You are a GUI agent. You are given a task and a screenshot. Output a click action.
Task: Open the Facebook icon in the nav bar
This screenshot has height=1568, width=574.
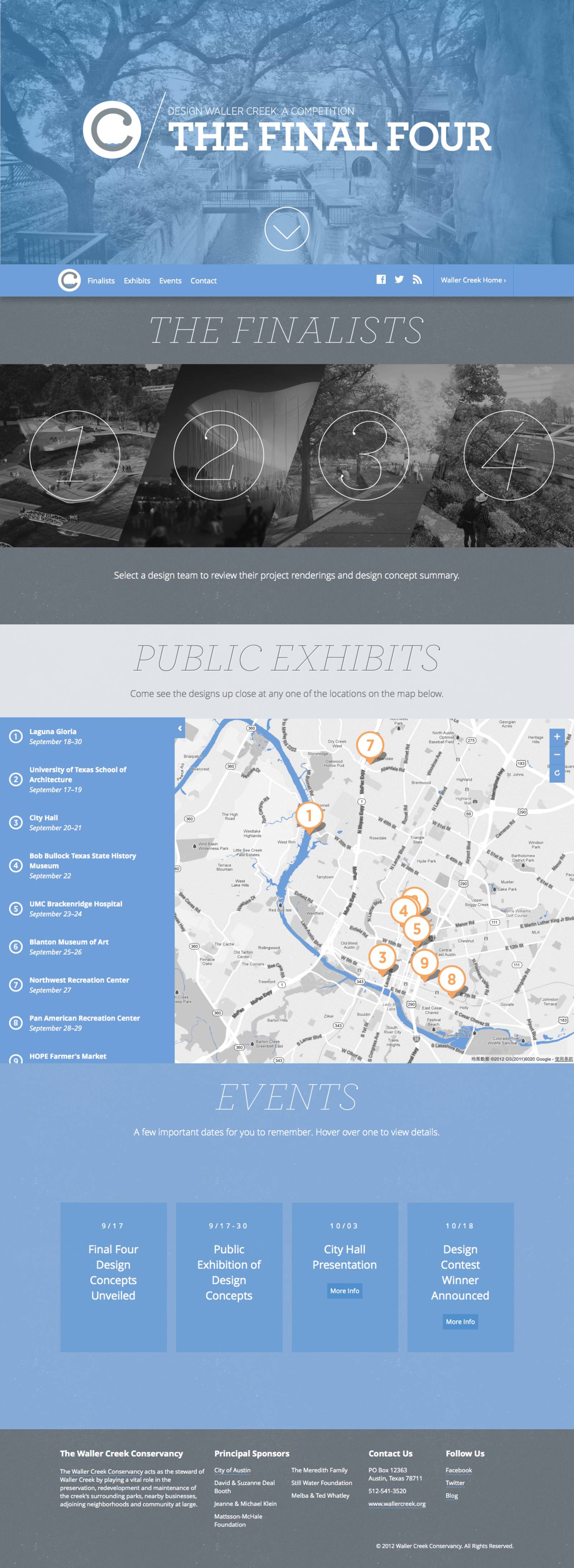coord(381,279)
